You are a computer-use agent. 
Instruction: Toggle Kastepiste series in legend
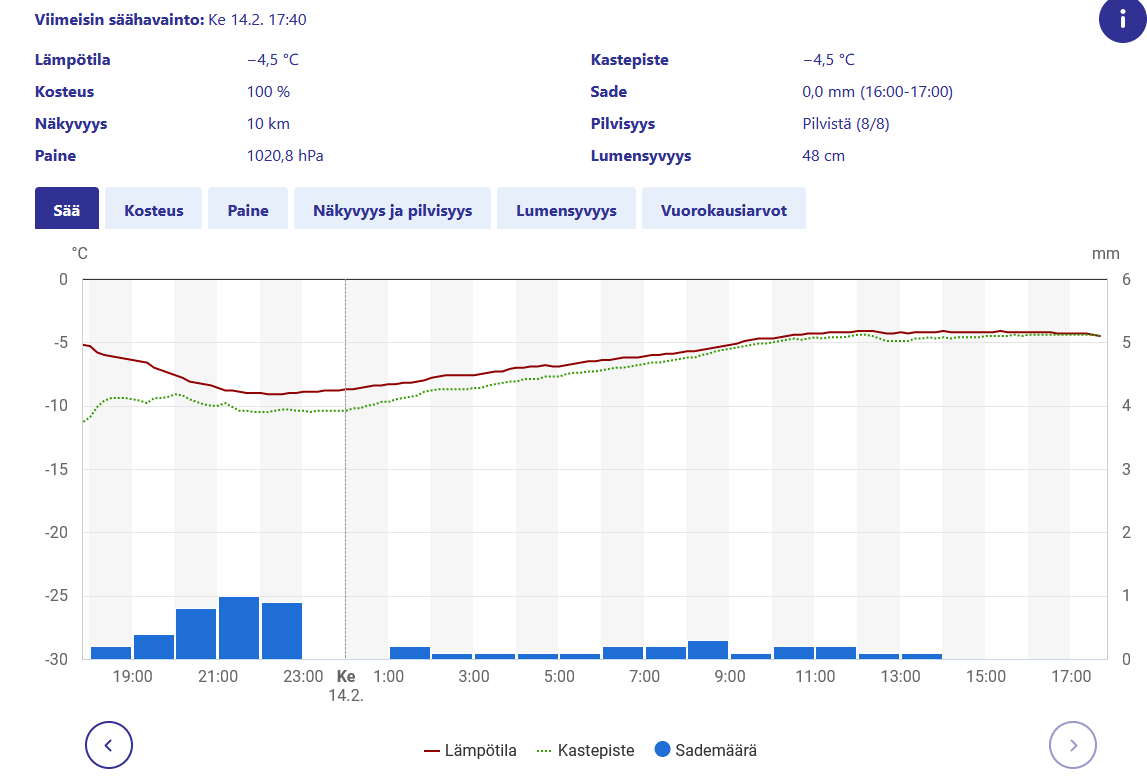pyautogui.click(x=585, y=750)
